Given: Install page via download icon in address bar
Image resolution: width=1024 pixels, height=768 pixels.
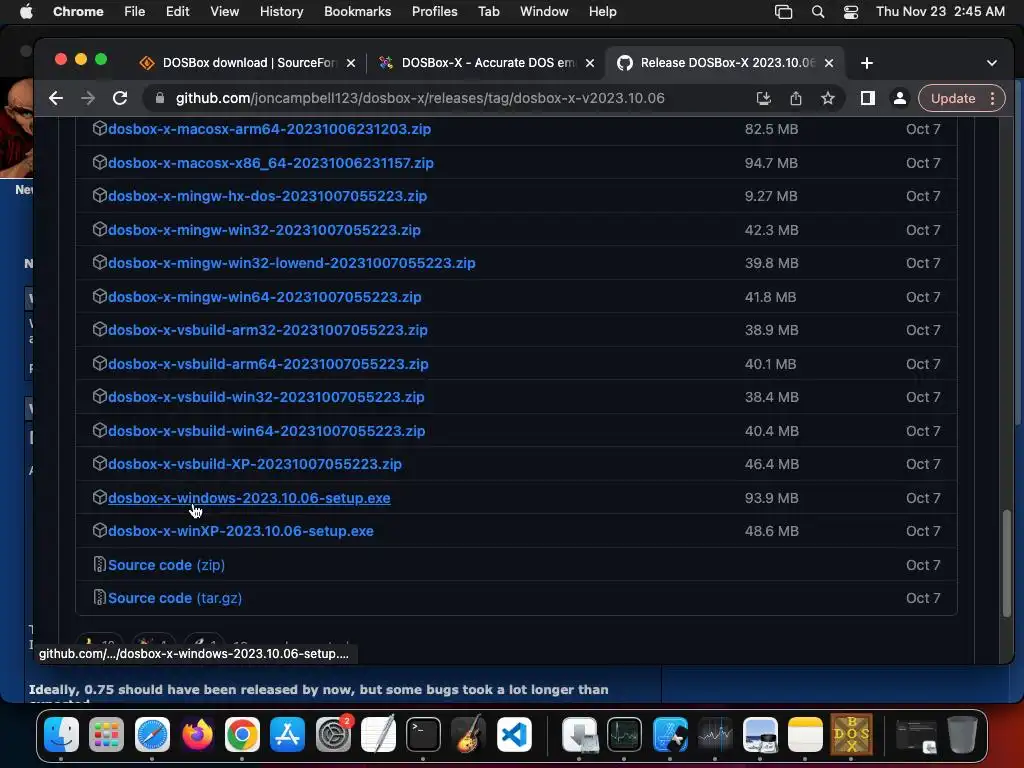Looking at the screenshot, I should (763, 98).
